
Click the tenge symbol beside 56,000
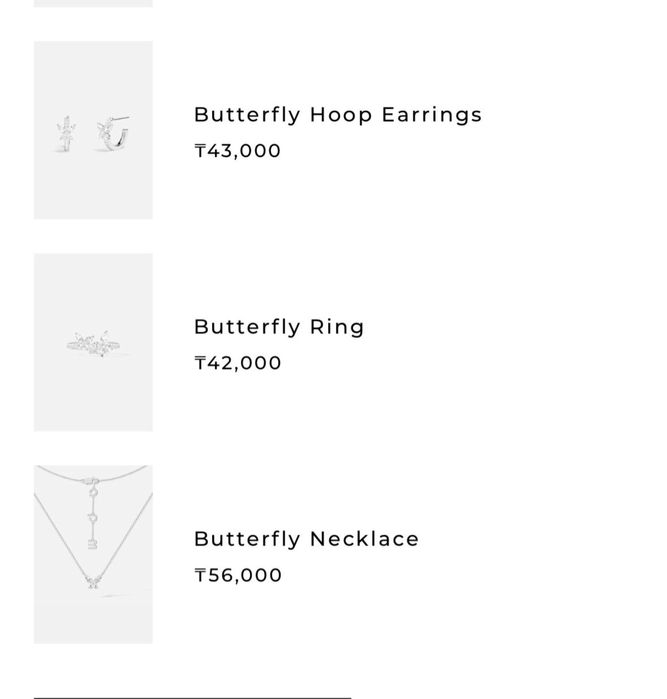[x=200, y=575]
